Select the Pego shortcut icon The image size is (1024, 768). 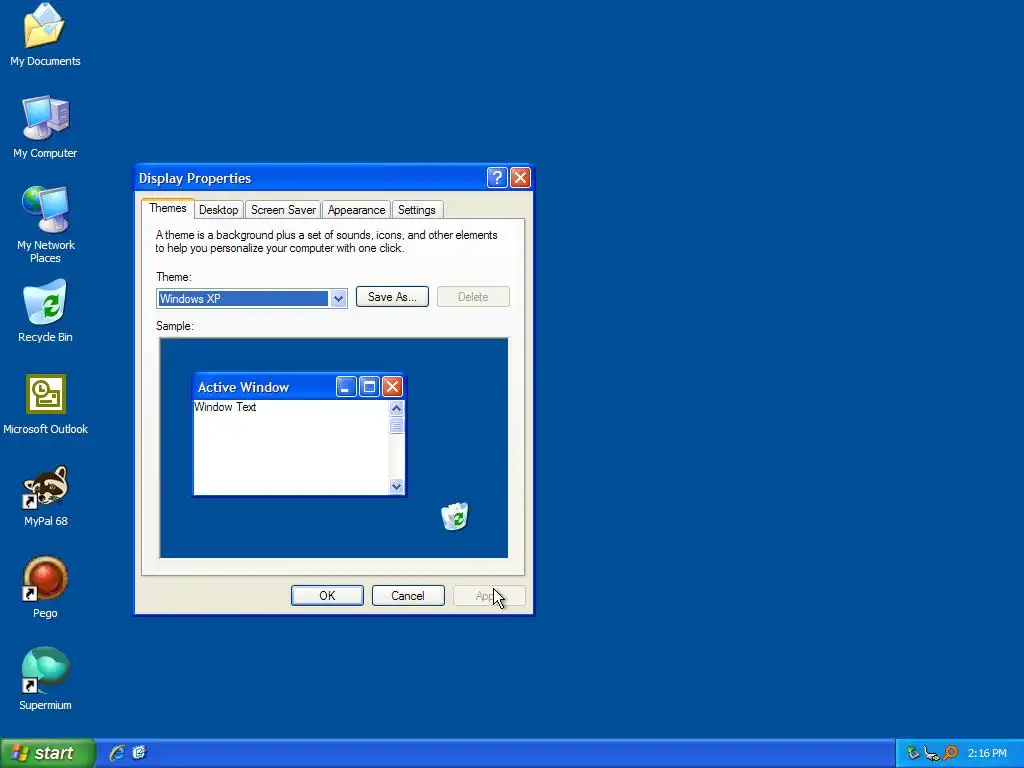click(45, 587)
